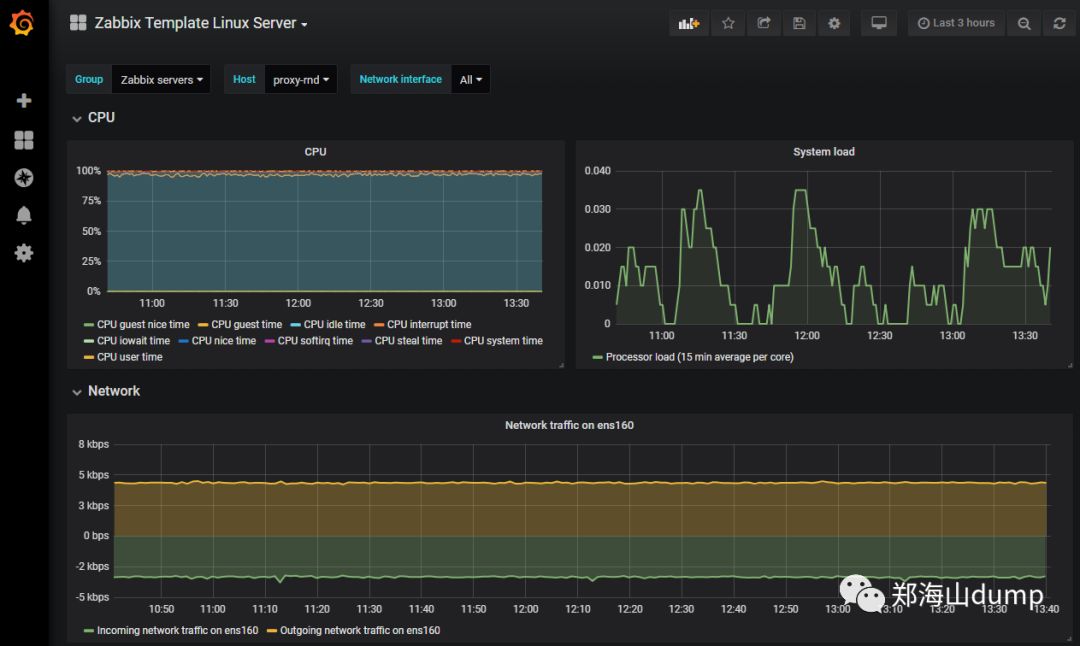
Task: Open the Zabbix Template Linux Server dashboard picker
Action: tap(200, 23)
